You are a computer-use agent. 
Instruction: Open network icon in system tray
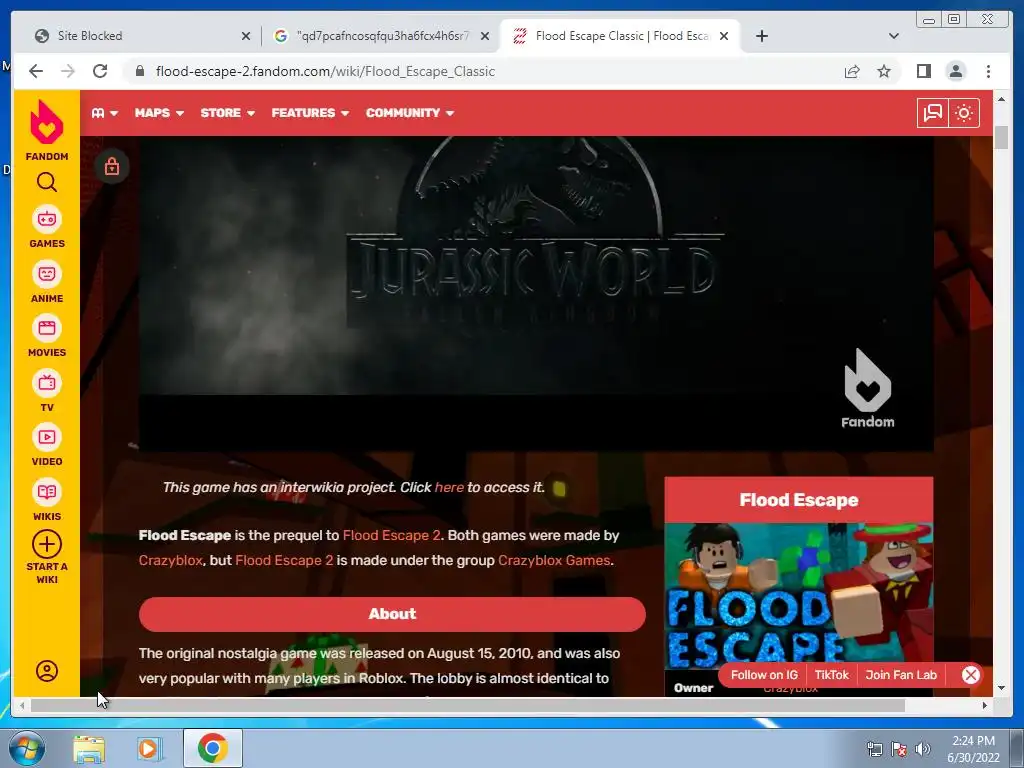[874, 749]
